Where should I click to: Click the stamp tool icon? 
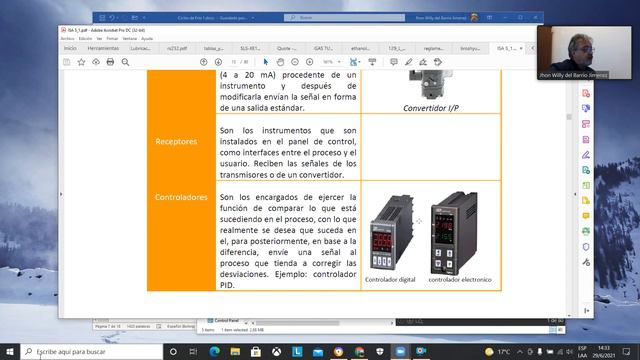pyautogui.click(x=438, y=62)
